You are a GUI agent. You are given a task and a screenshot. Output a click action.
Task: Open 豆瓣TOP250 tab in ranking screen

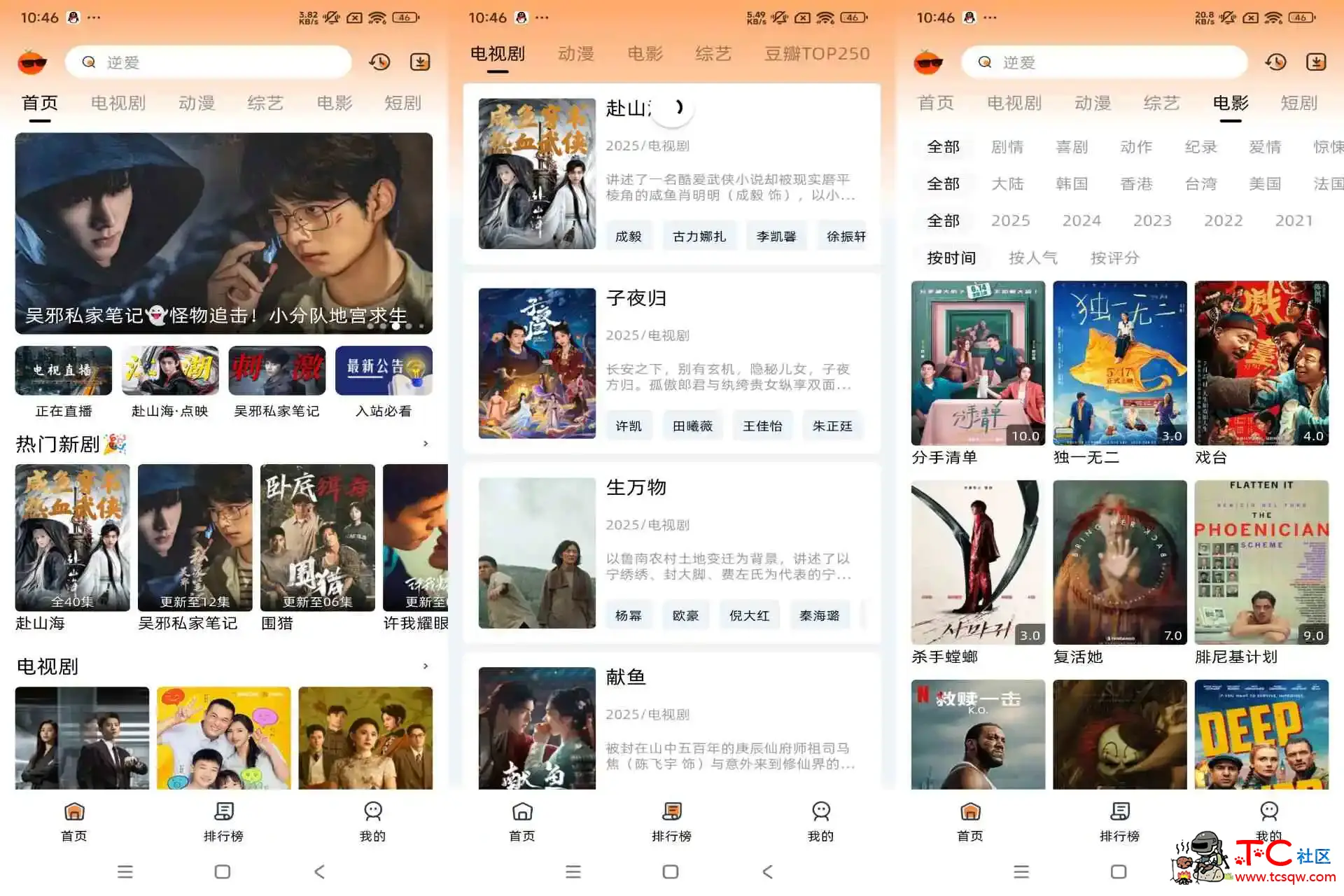817,54
